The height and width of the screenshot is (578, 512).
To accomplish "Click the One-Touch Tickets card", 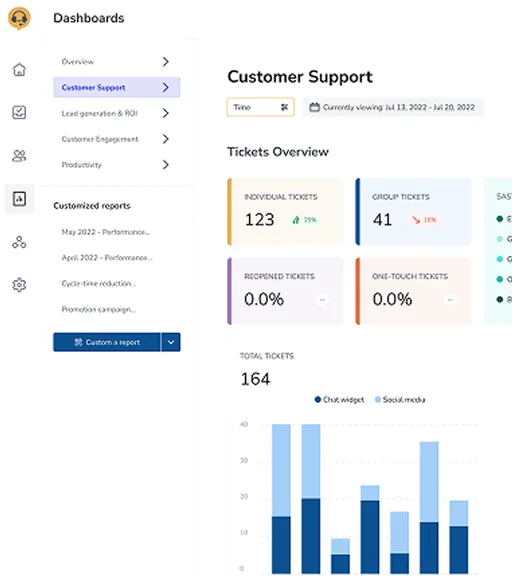I will (x=413, y=291).
